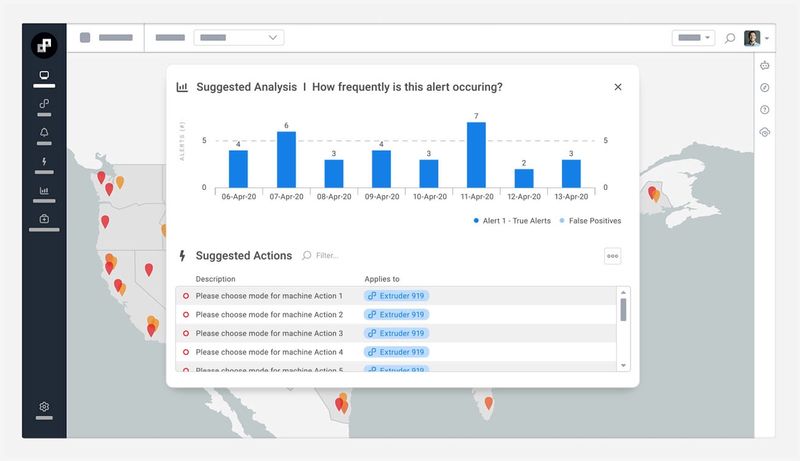Click the help question mark icon

764,110
